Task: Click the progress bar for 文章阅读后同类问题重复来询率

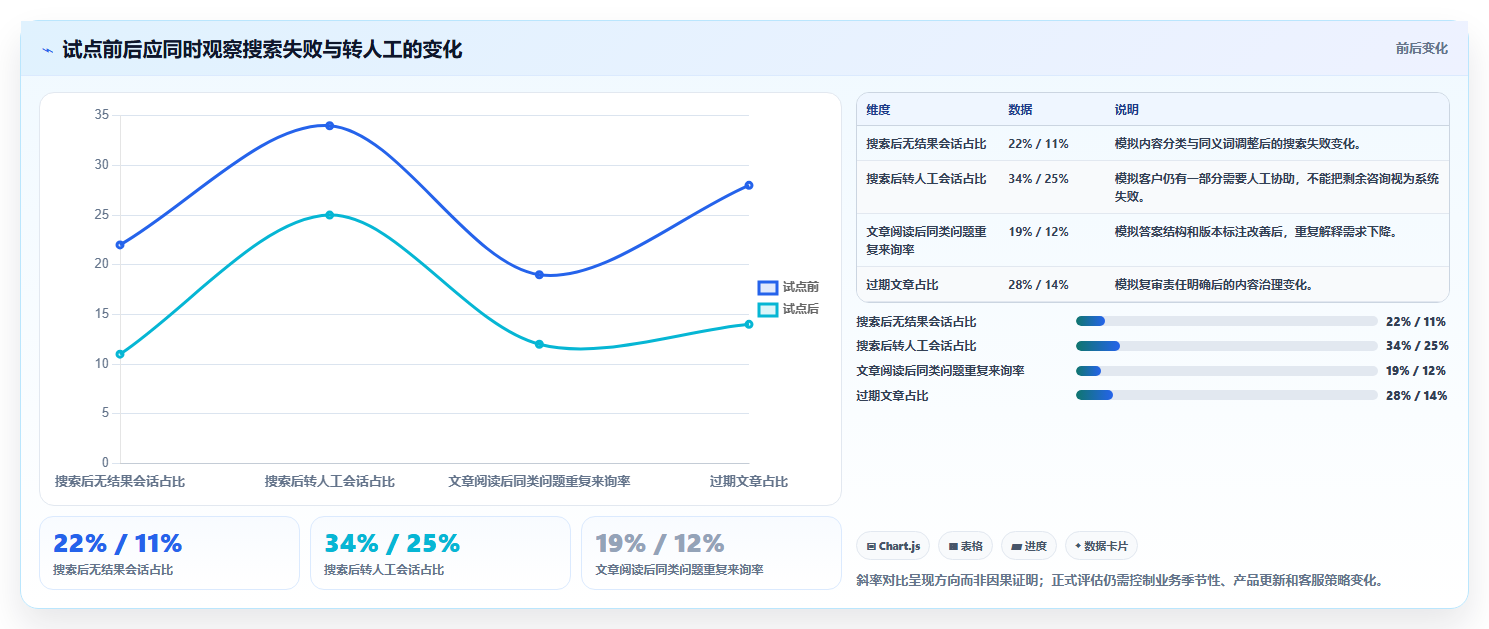Action: coord(1226,371)
